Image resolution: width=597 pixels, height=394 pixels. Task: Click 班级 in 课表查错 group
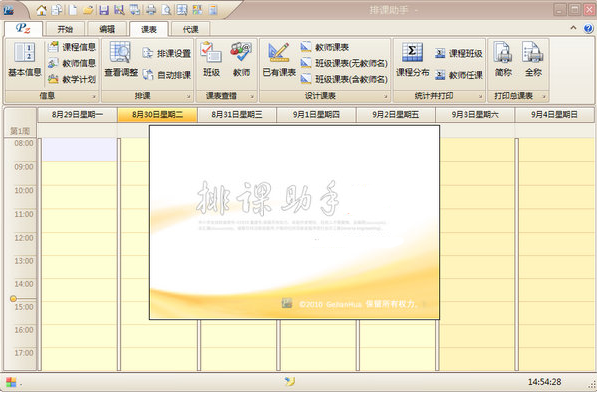211,59
